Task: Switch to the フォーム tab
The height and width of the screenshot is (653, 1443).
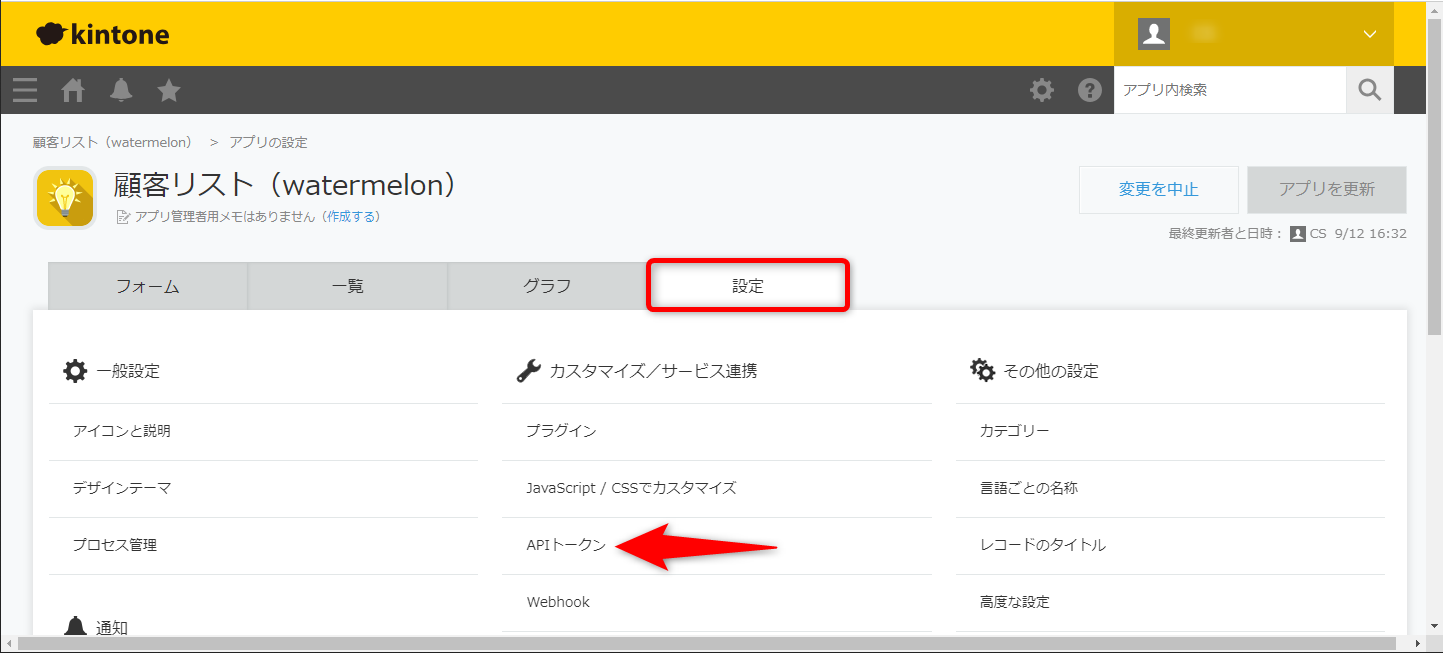Action: point(147,286)
